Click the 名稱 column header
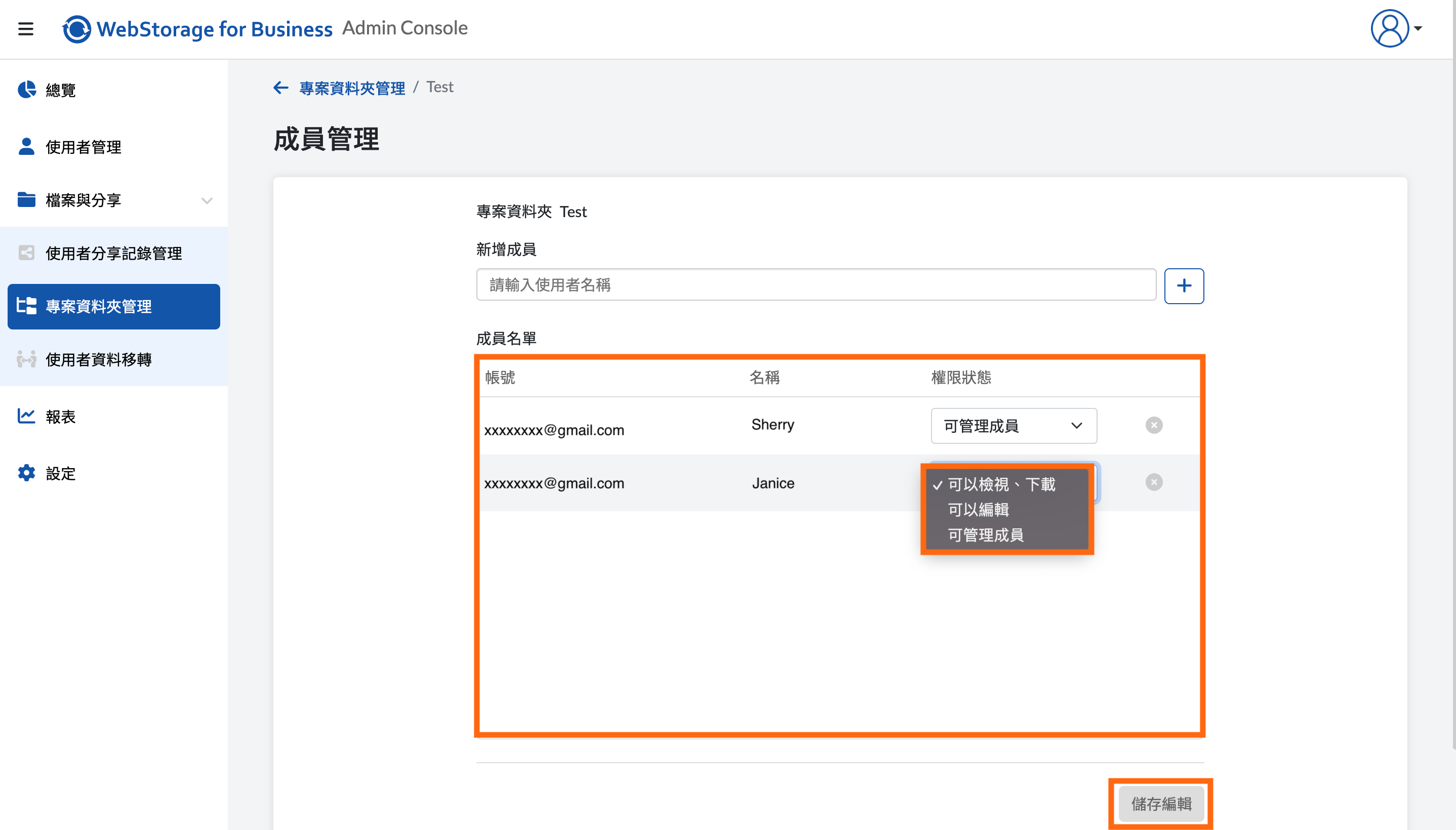Viewport: 1456px width, 830px height. (x=764, y=377)
